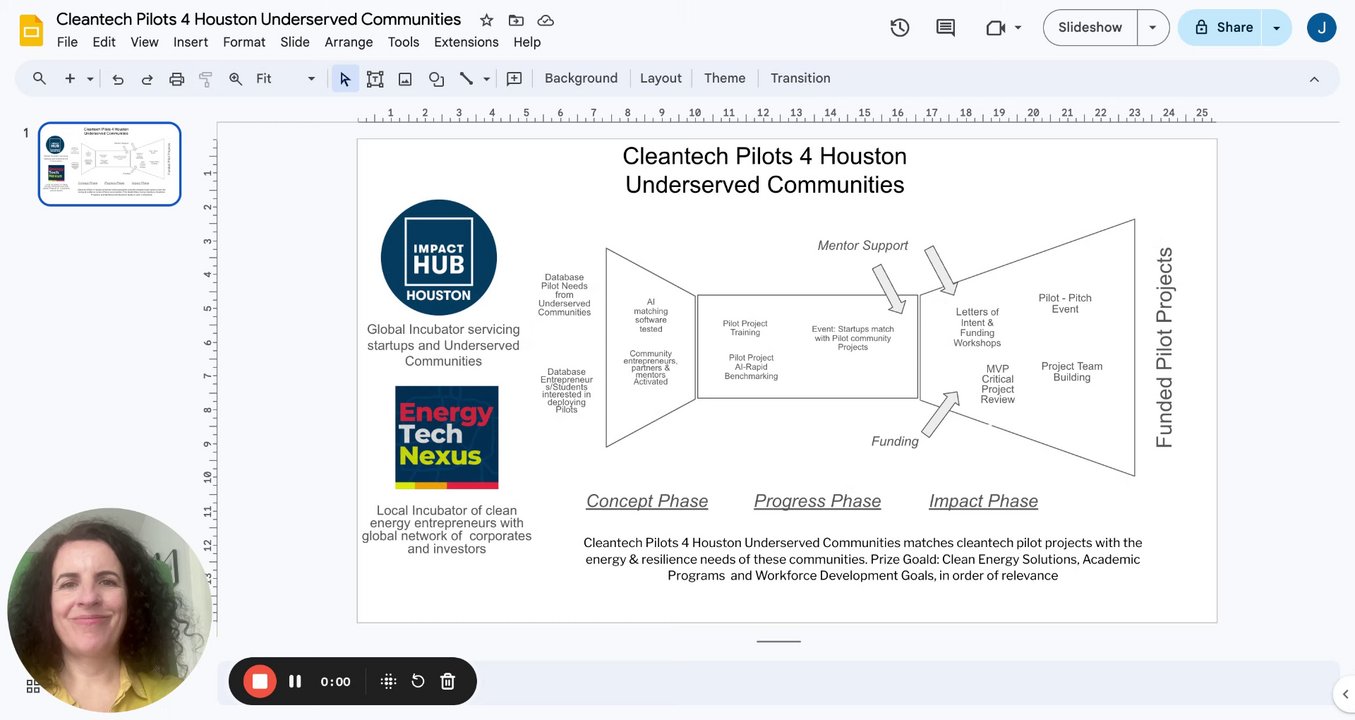The width and height of the screenshot is (1355, 720).
Task: Delete the recording with trash icon
Action: click(448, 681)
